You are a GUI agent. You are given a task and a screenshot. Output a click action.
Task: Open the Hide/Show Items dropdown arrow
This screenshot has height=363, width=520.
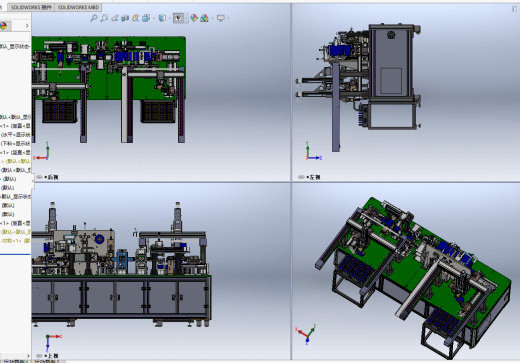tap(186, 18)
